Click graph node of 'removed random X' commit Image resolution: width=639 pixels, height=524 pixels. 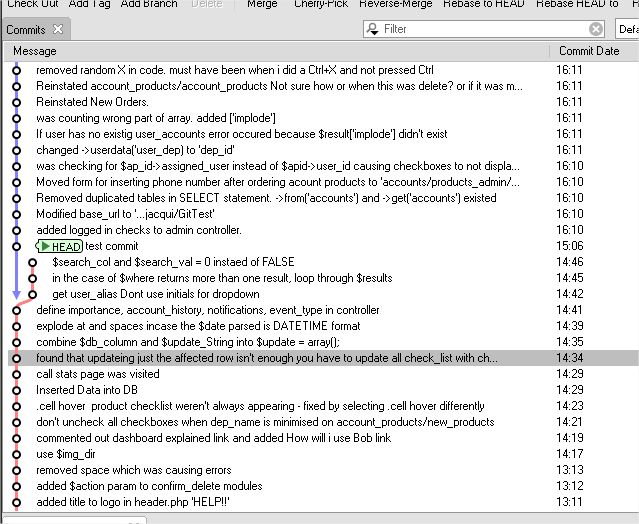(x=16, y=70)
